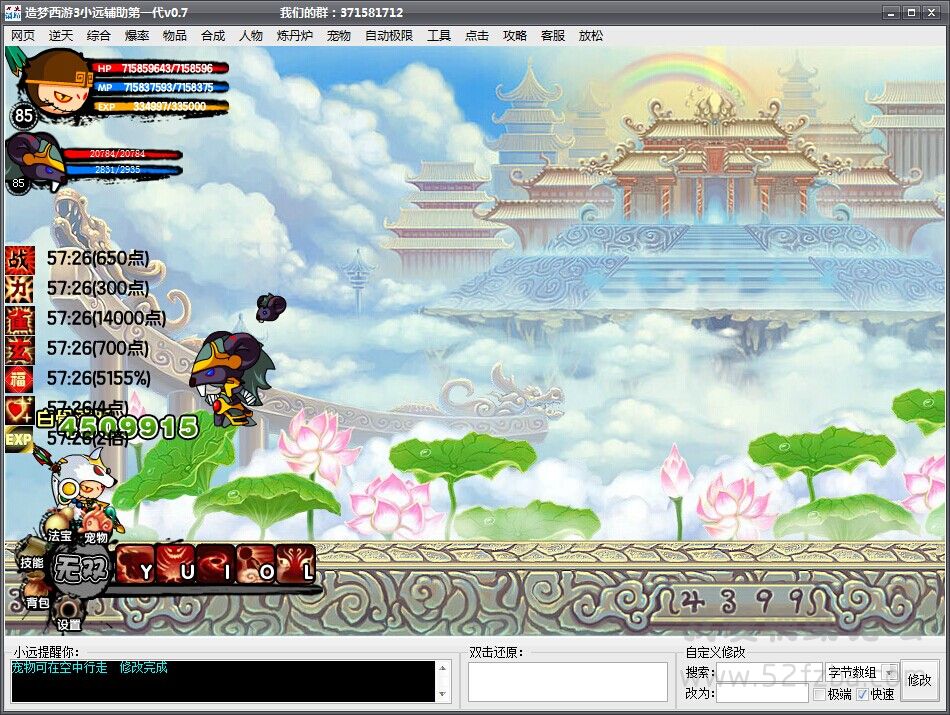Open the 工具 menu
This screenshot has height=715, width=950.
tap(439, 36)
